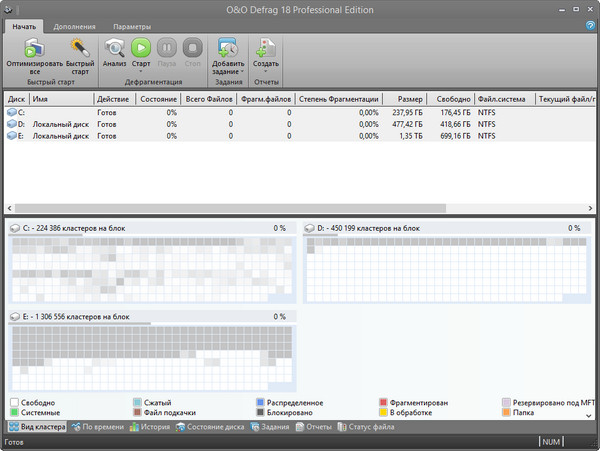Open the Состояние диска bottom tab

tap(209, 427)
